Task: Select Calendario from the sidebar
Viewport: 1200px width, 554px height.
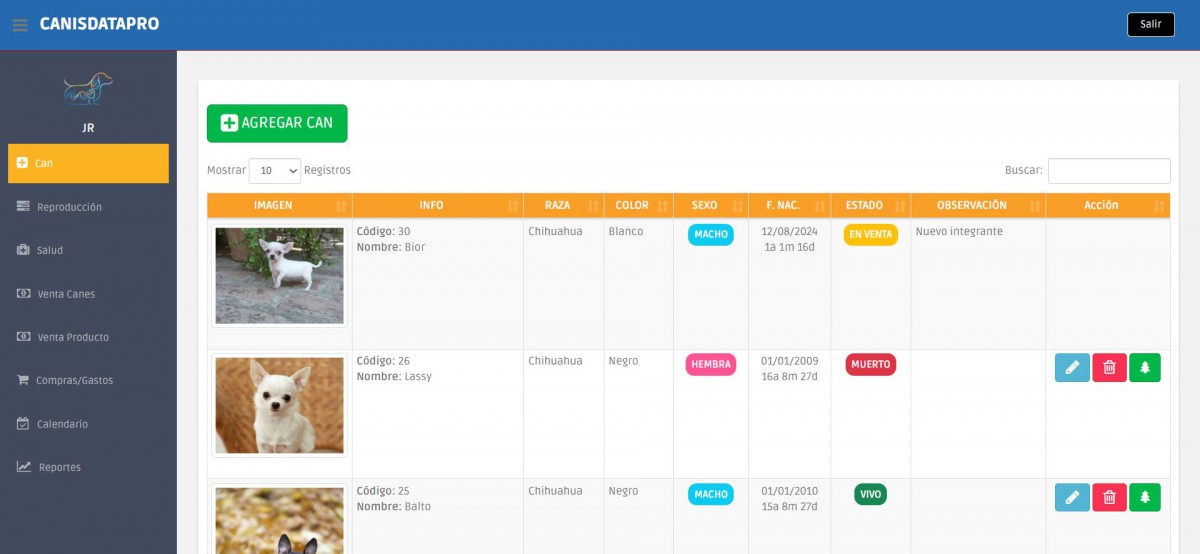Action: 62,424
